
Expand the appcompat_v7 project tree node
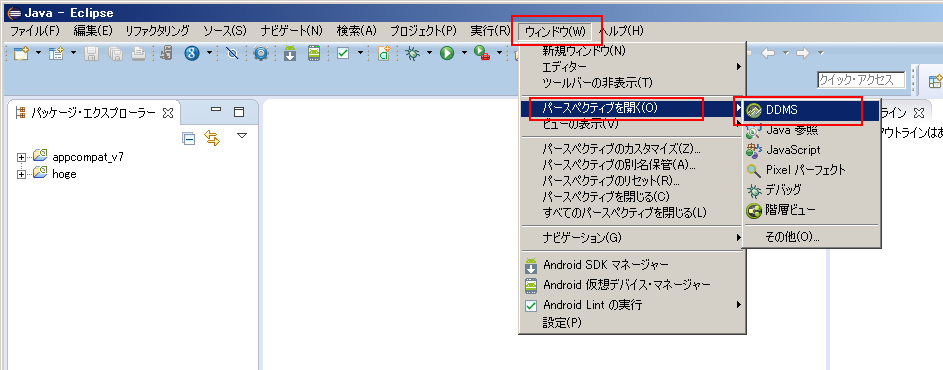(x=22, y=157)
